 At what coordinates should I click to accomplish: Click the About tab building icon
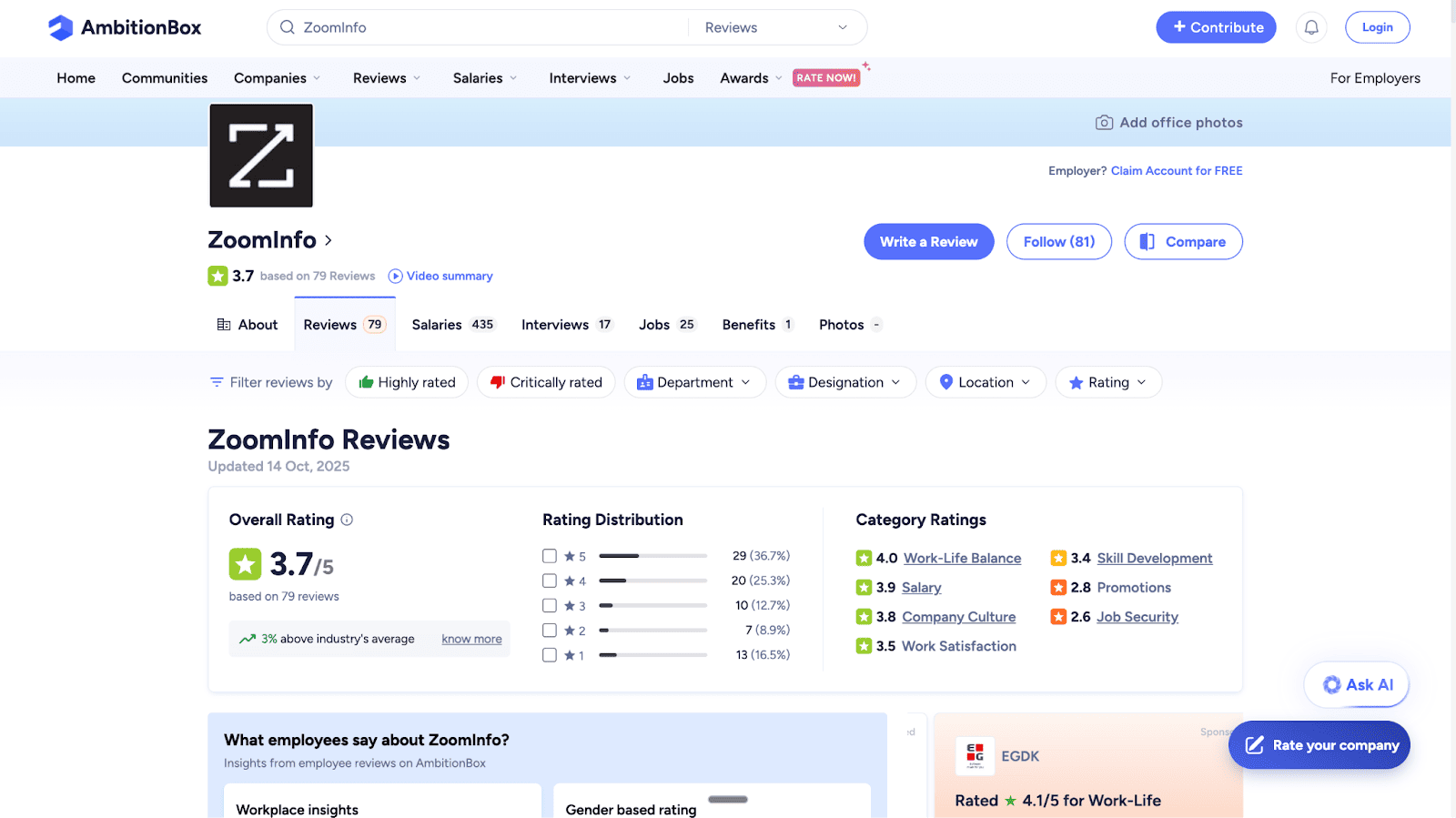tap(224, 325)
